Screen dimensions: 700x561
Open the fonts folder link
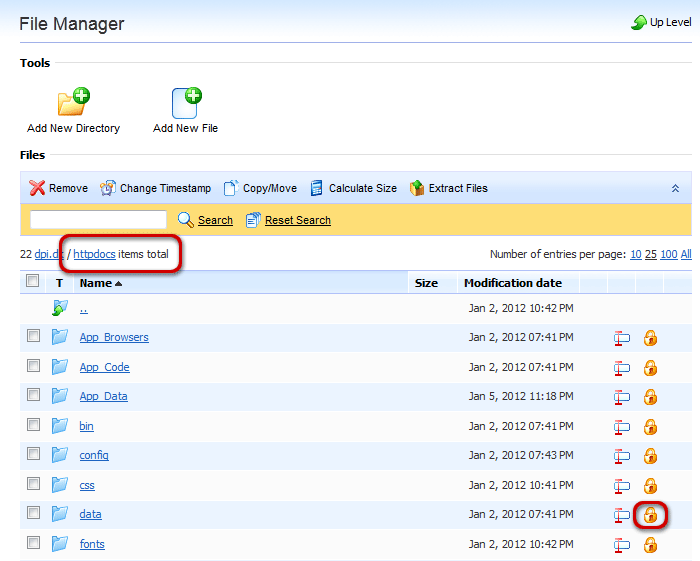(92, 544)
